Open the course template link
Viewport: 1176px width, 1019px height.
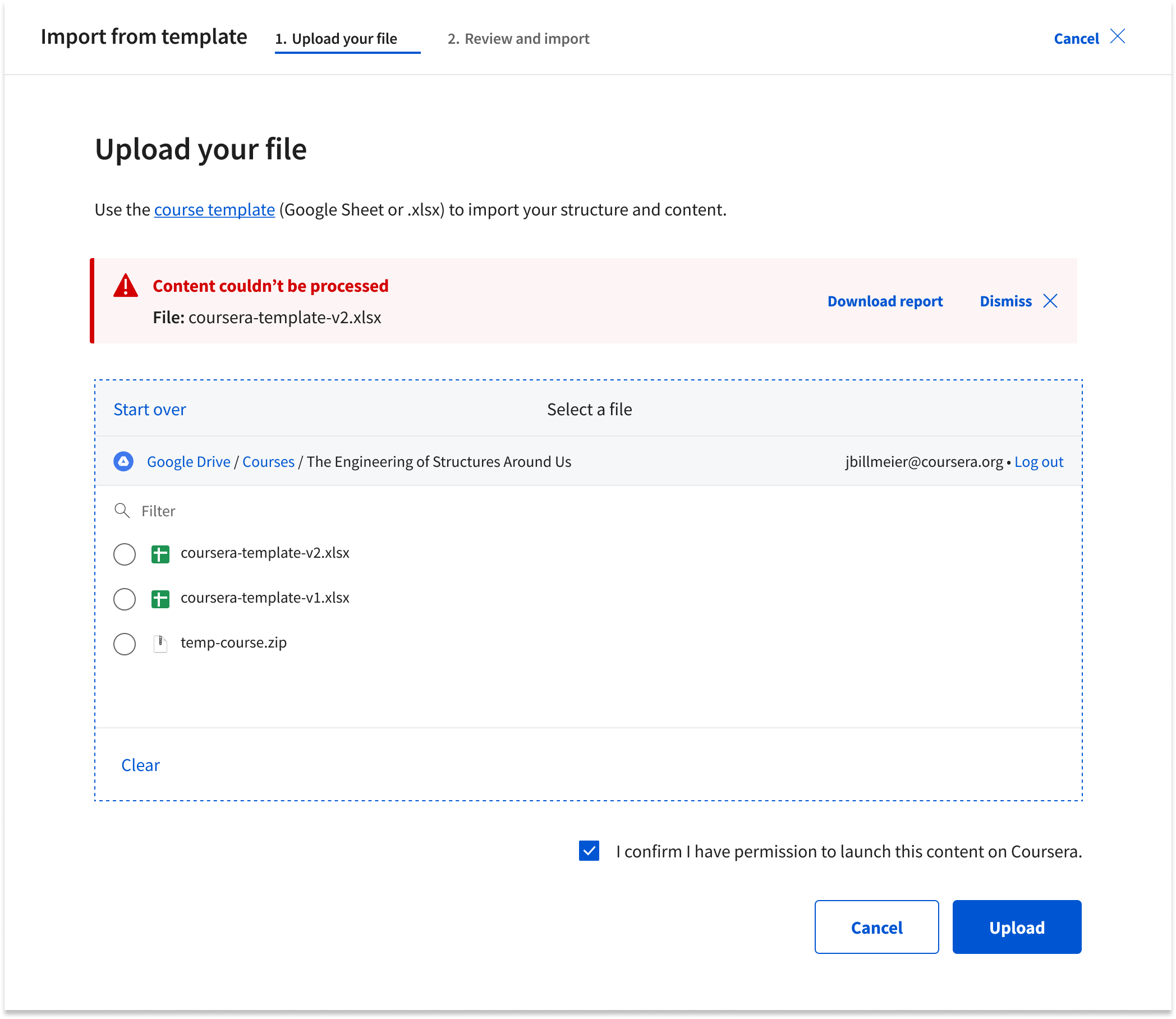pos(214,210)
